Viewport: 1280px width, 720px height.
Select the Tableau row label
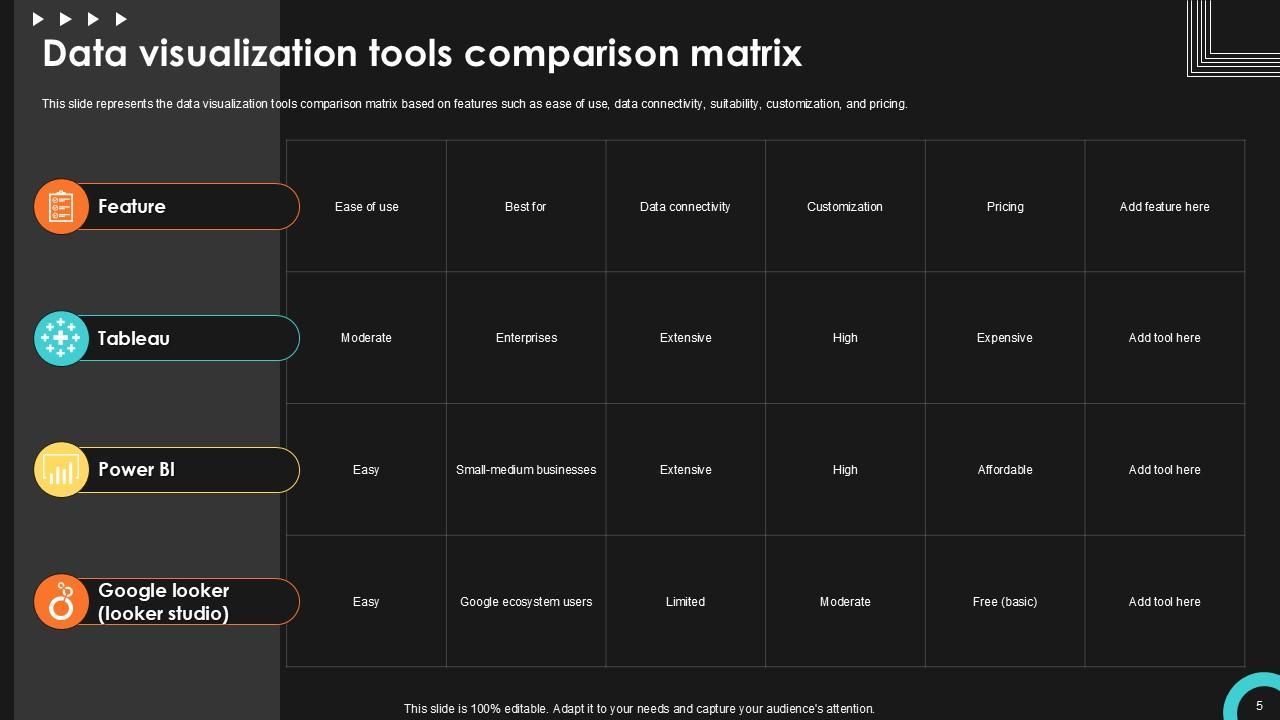[134, 339]
